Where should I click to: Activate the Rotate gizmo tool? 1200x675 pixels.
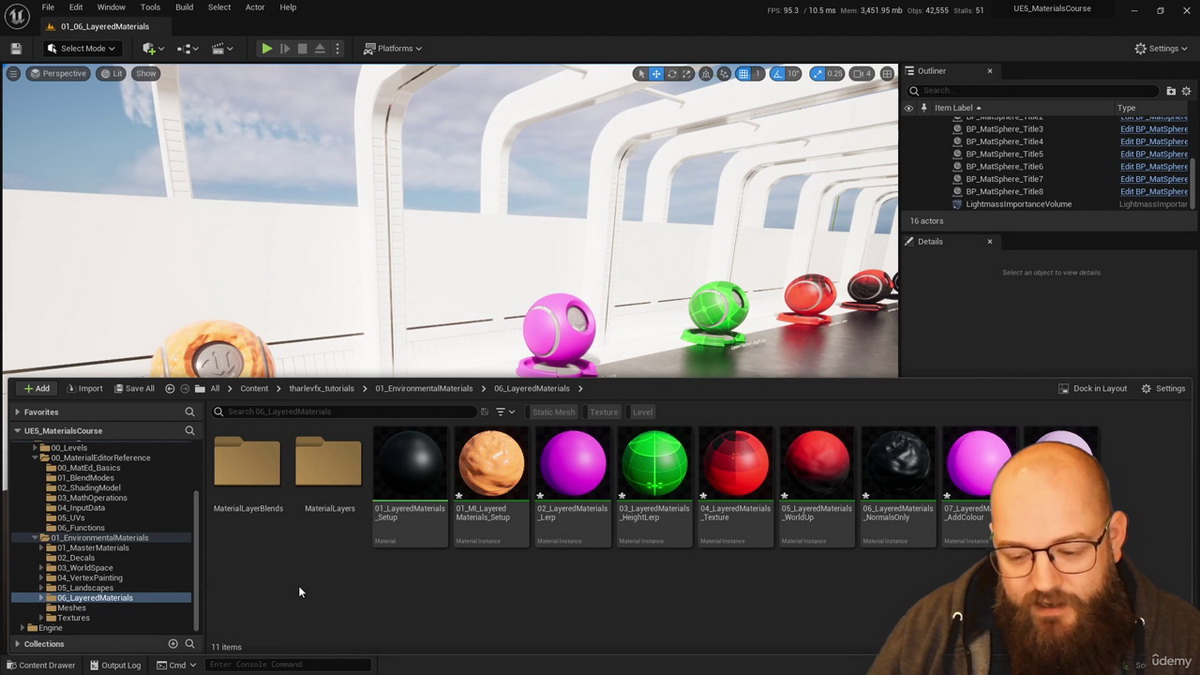tap(671, 74)
